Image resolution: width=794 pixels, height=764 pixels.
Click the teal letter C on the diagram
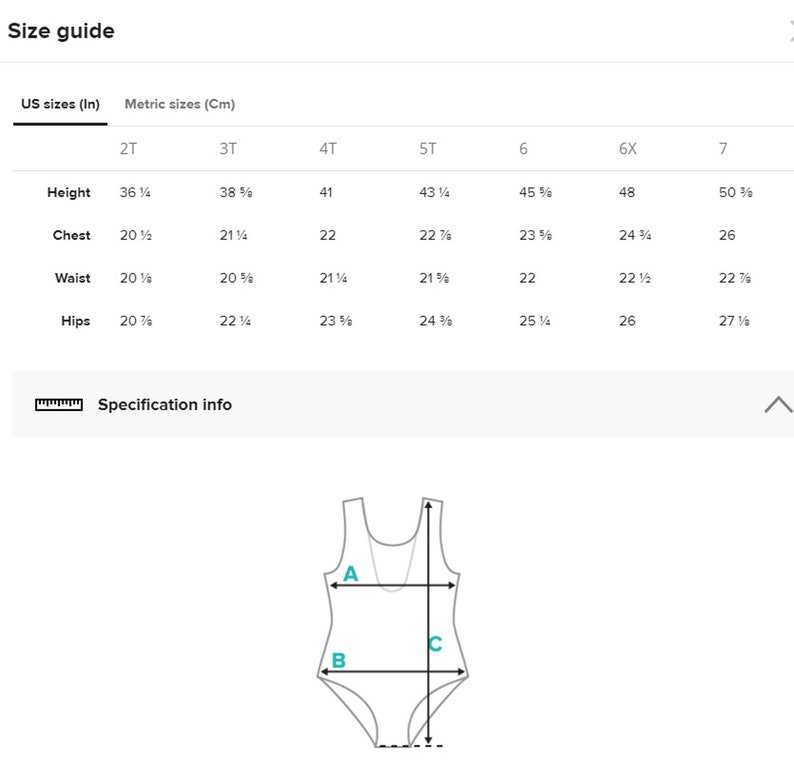point(435,644)
